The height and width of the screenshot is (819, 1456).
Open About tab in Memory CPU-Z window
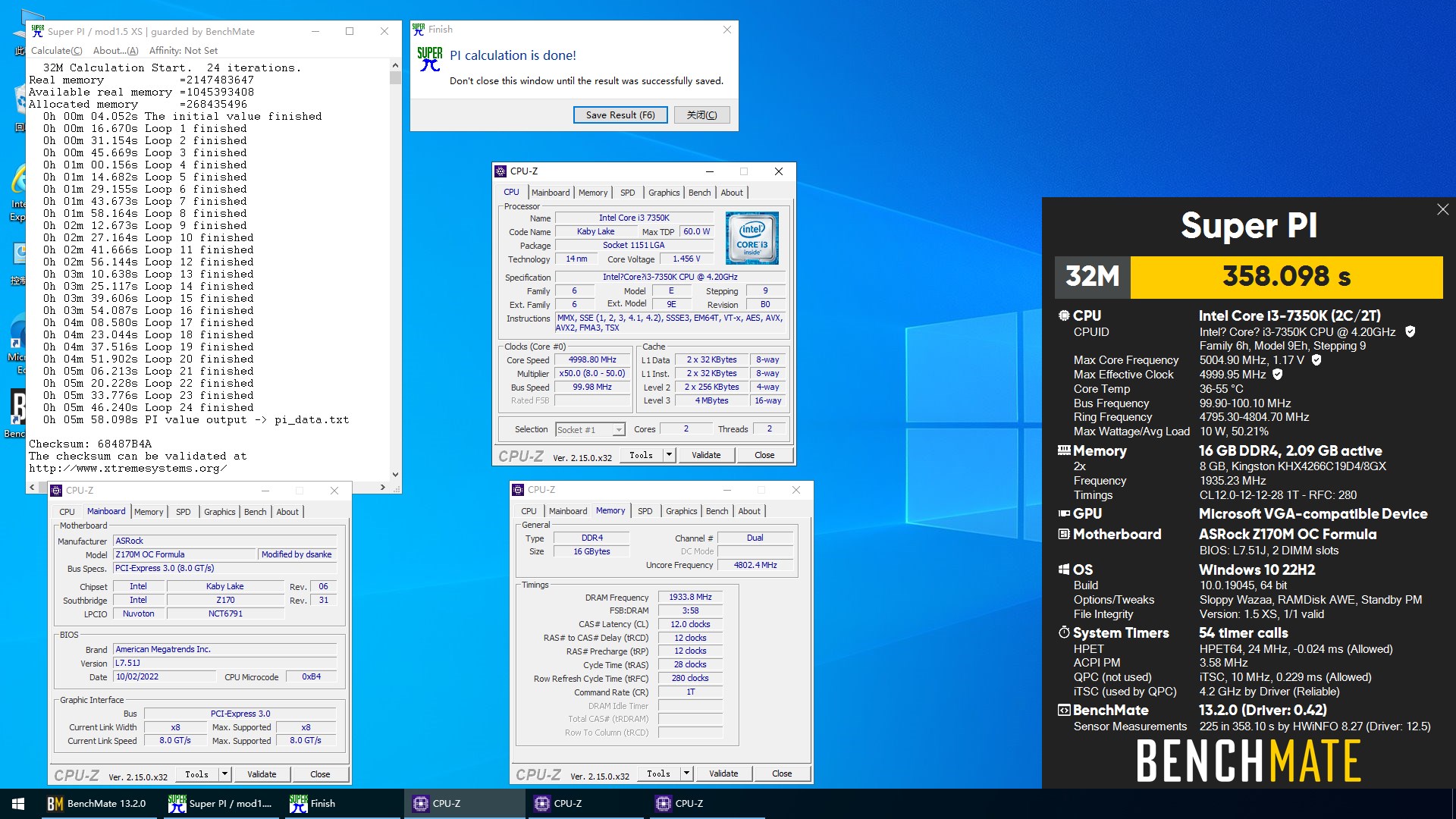click(749, 511)
